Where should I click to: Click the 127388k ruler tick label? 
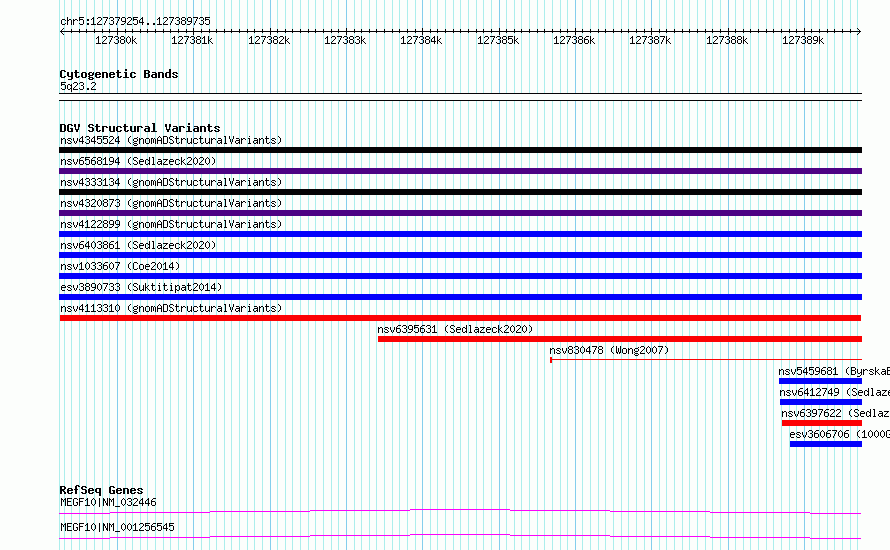click(727, 40)
